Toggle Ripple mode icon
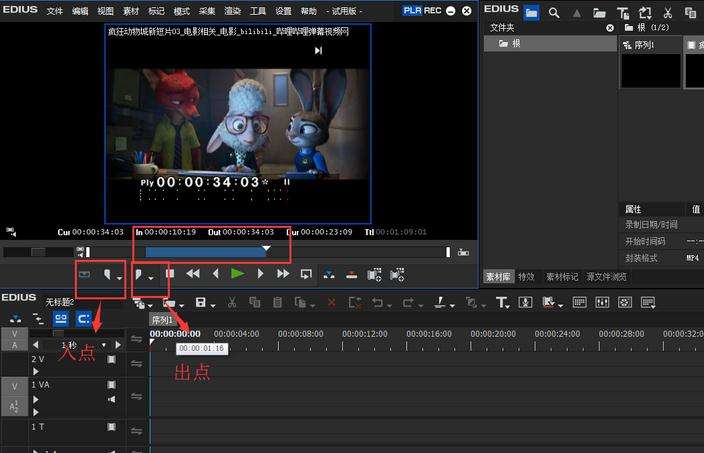The height and width of the screenshot is (453, 704). tap(39, 319)
